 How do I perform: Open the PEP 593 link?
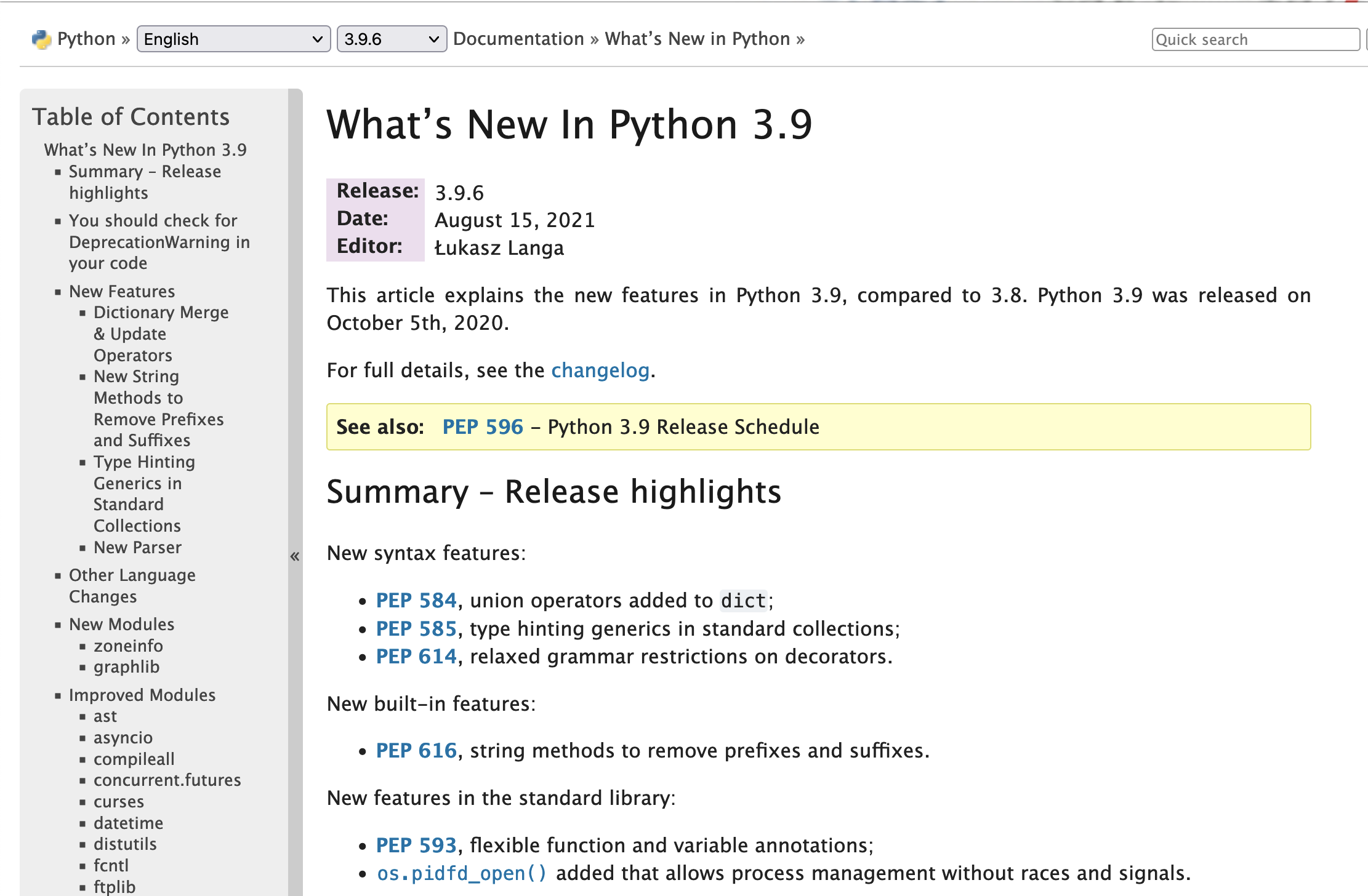coord(416,846)
